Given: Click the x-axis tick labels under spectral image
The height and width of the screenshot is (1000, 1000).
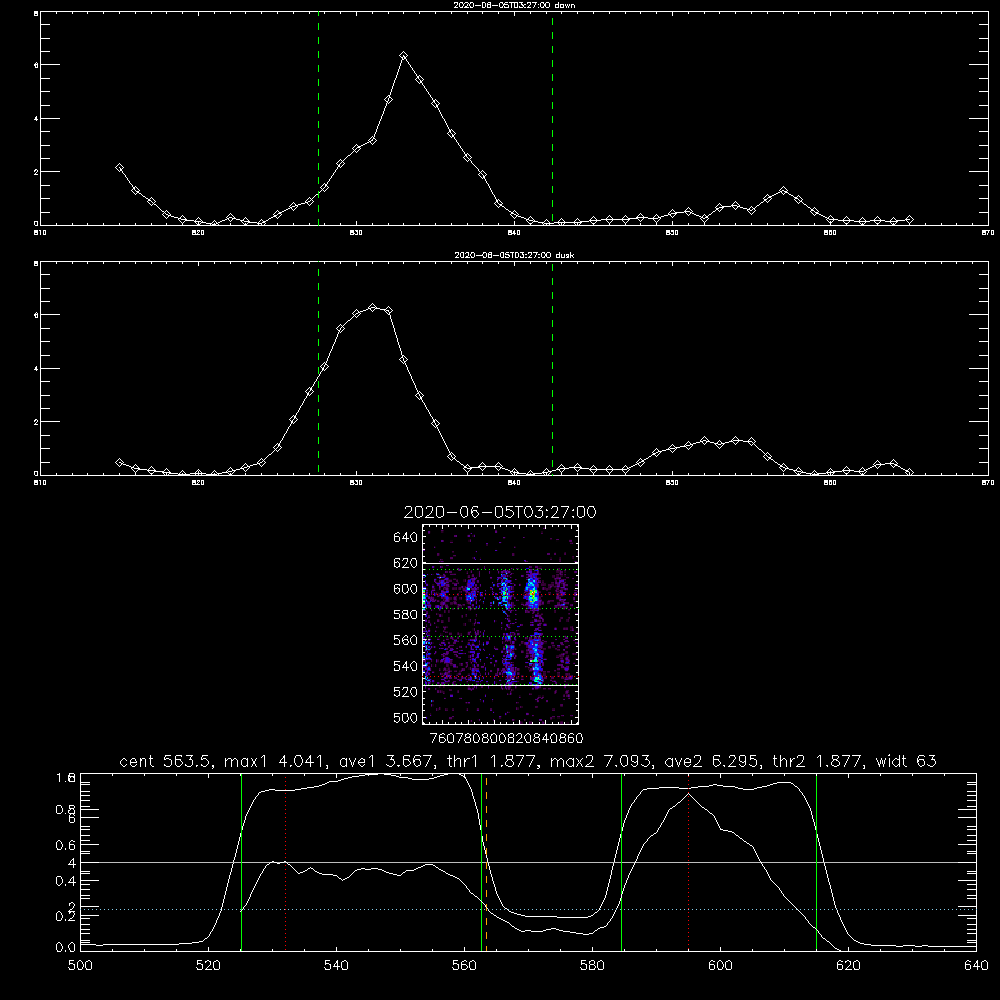Looking at the screenshot, I should 506,738.
